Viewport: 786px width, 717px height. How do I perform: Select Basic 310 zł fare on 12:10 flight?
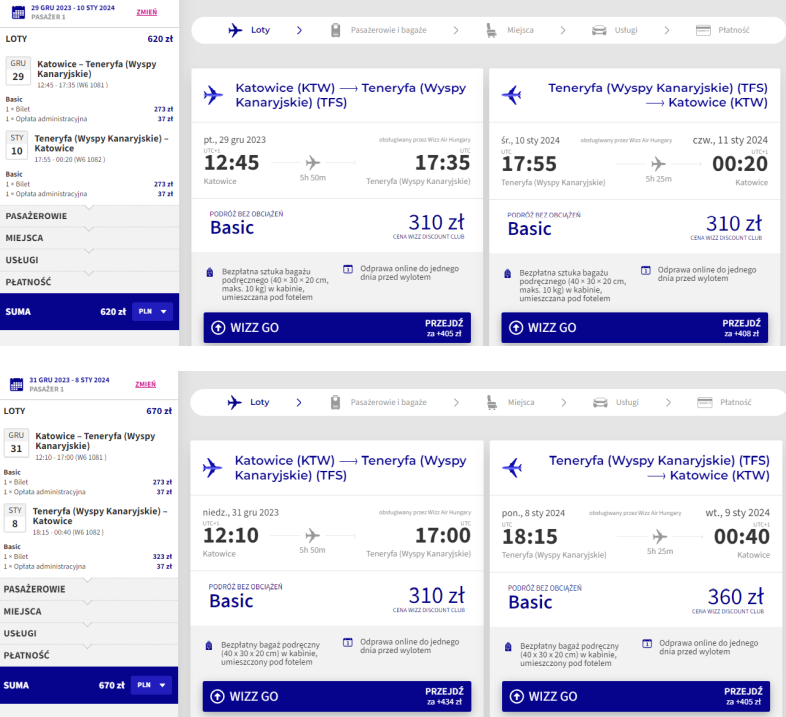337,598
